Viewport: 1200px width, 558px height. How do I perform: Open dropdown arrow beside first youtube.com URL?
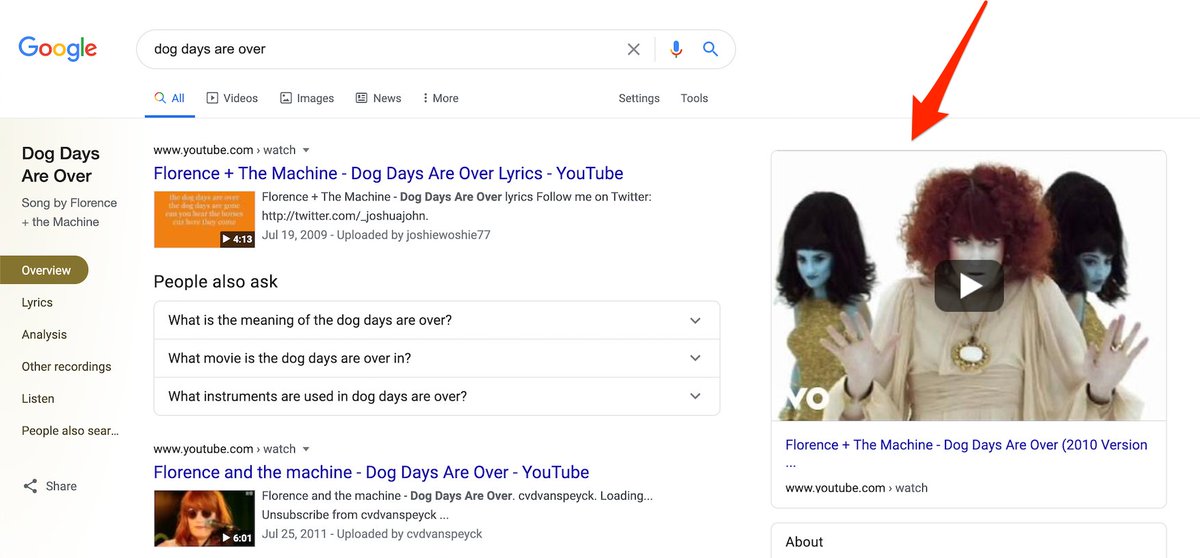click(x=307, y=150)
